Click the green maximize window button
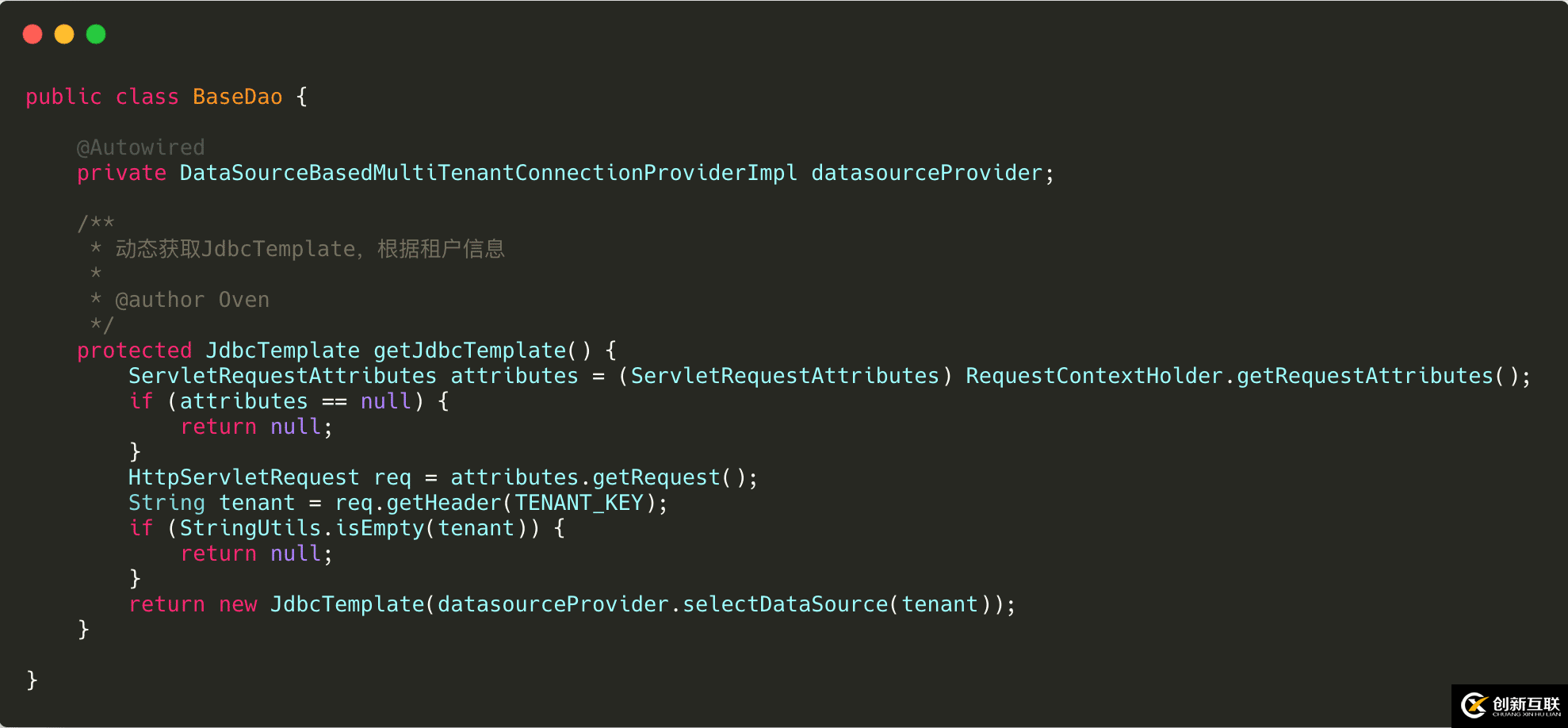This screenshot has height=728, width=1568. tap(96, 34)
